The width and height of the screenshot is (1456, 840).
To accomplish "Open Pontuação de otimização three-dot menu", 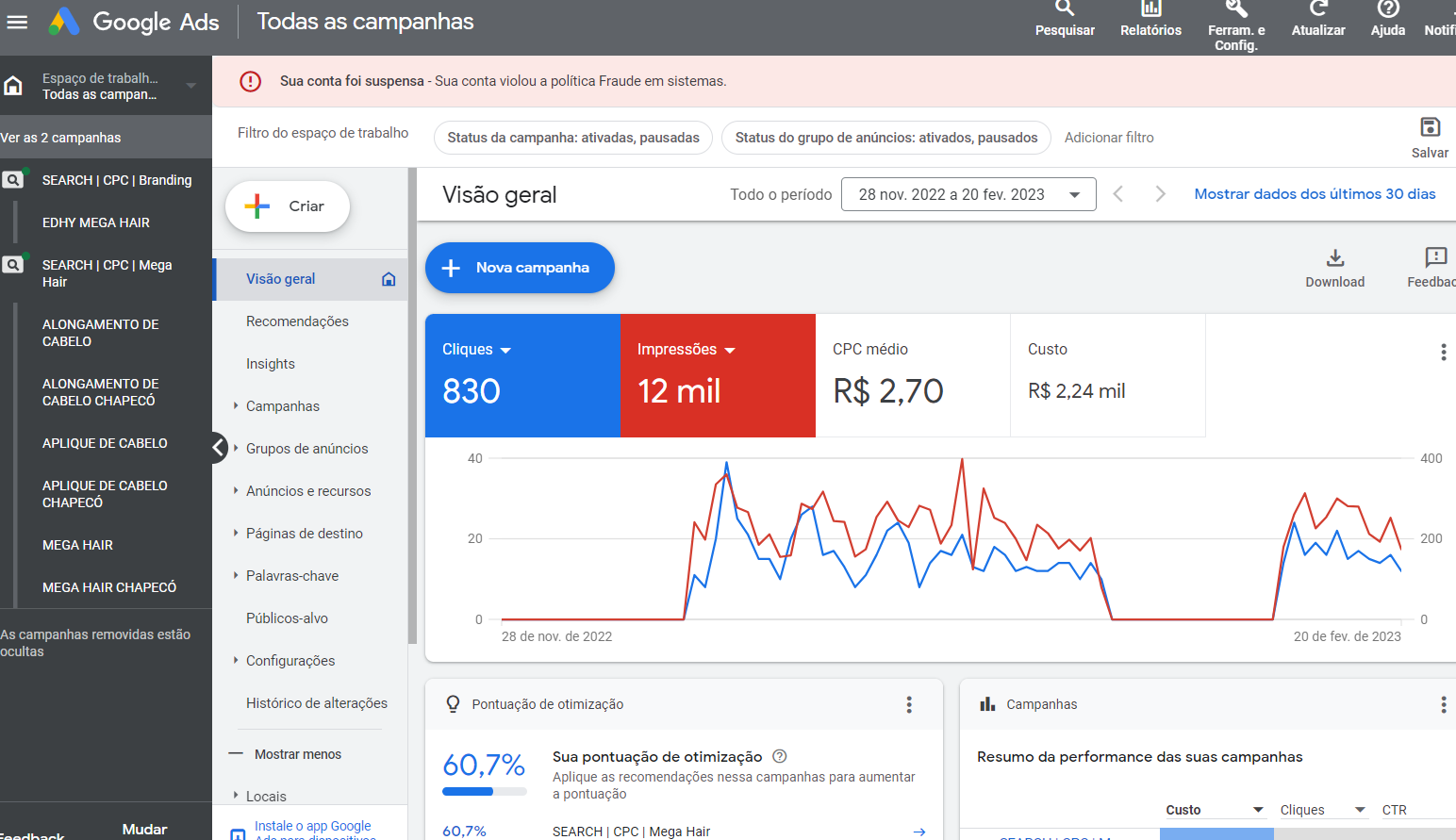I will tap(909, 704).
